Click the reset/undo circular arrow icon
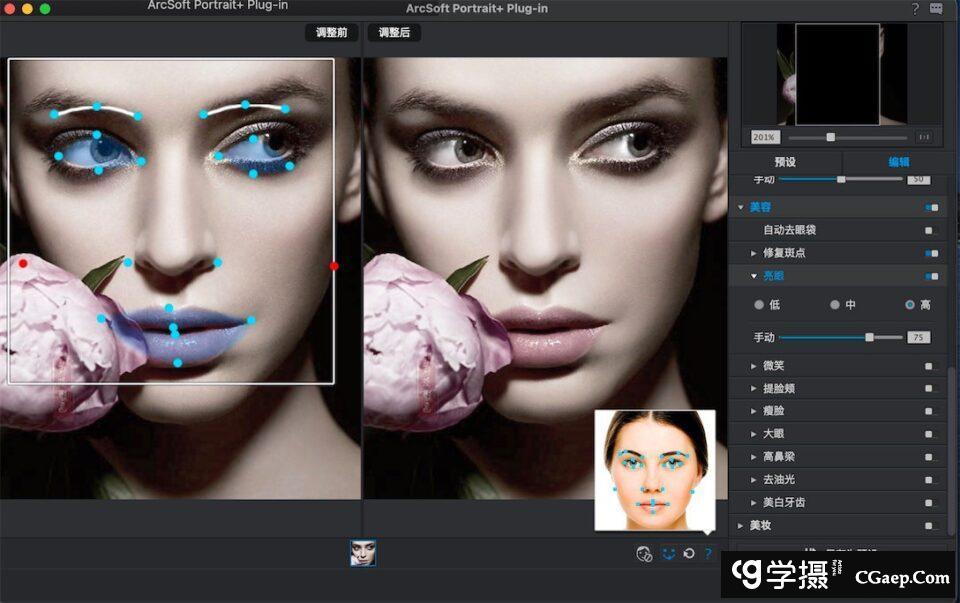Viewport: 960px width, 603px height. [x=689, y=553]
